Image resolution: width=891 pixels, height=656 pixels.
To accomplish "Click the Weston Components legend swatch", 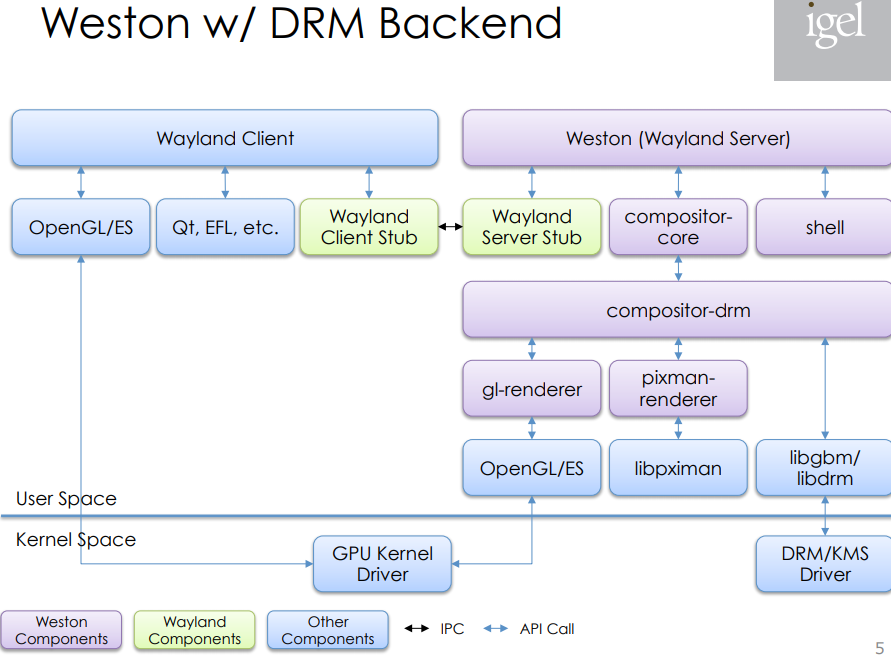I will tap(61, 629).
